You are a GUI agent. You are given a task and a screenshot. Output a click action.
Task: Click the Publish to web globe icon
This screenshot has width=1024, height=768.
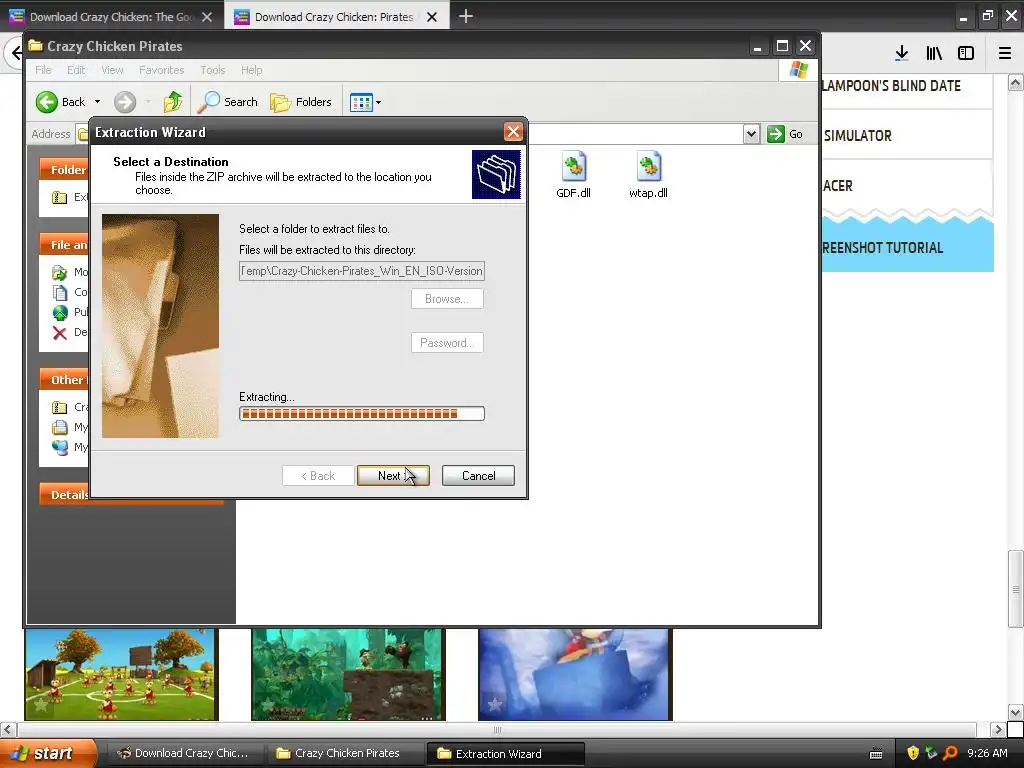point(59,313)
